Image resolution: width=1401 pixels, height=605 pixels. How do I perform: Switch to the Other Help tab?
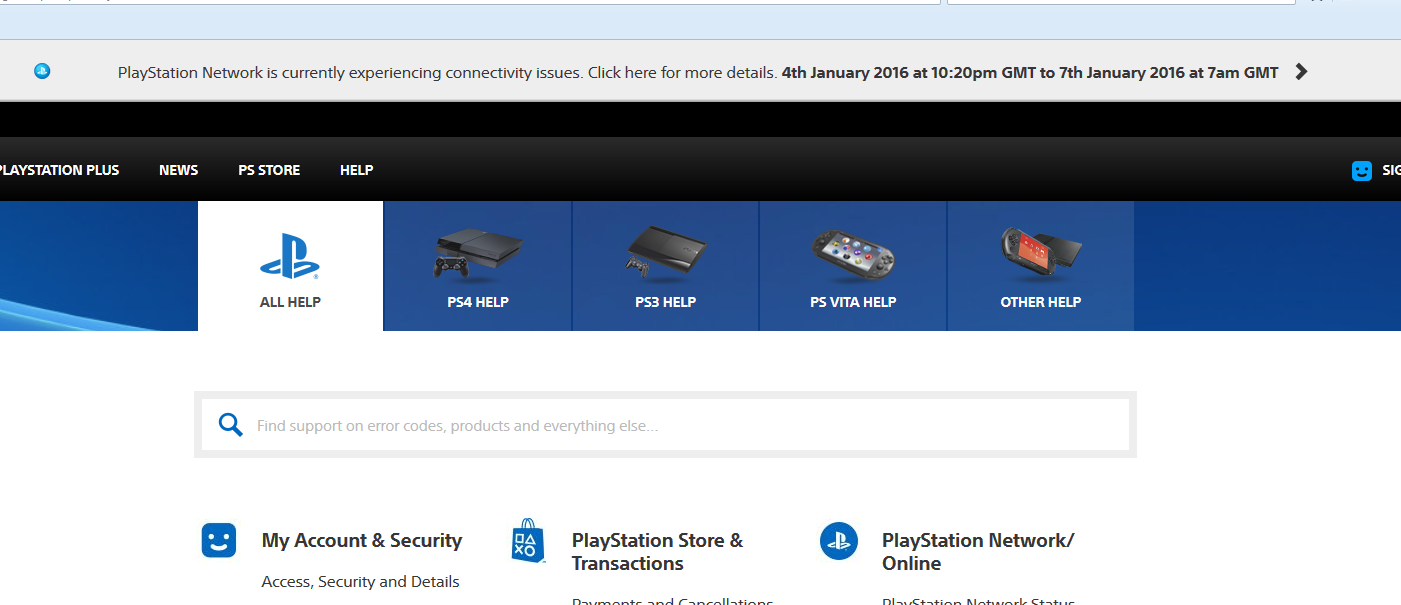(x=1041, y=266)
